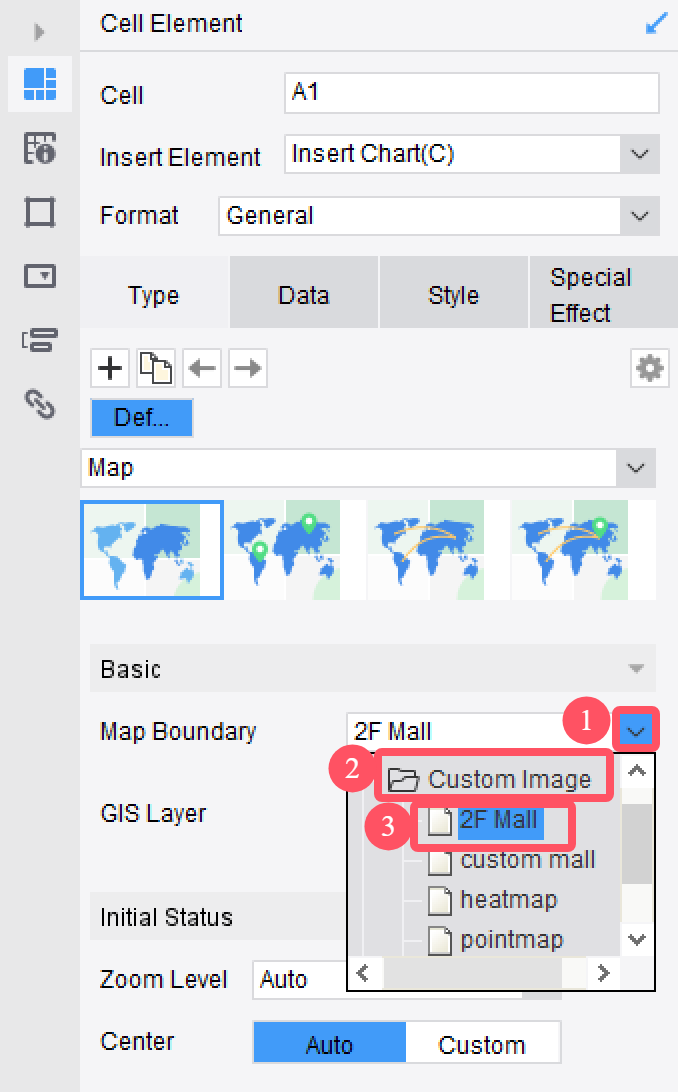
Task: Open the Zoom Level Auto dropdown
Action: [407, 980]
